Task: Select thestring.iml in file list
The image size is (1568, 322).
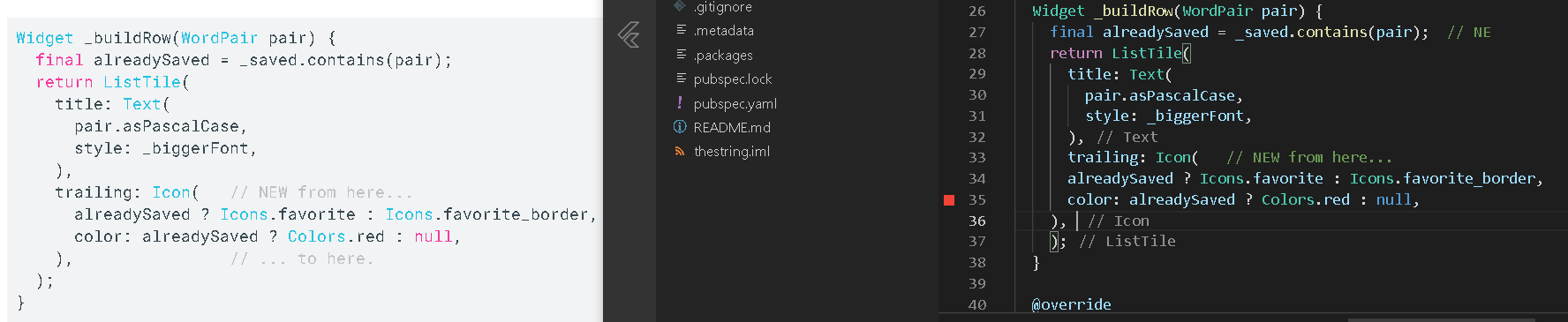Action: (732, 151)
